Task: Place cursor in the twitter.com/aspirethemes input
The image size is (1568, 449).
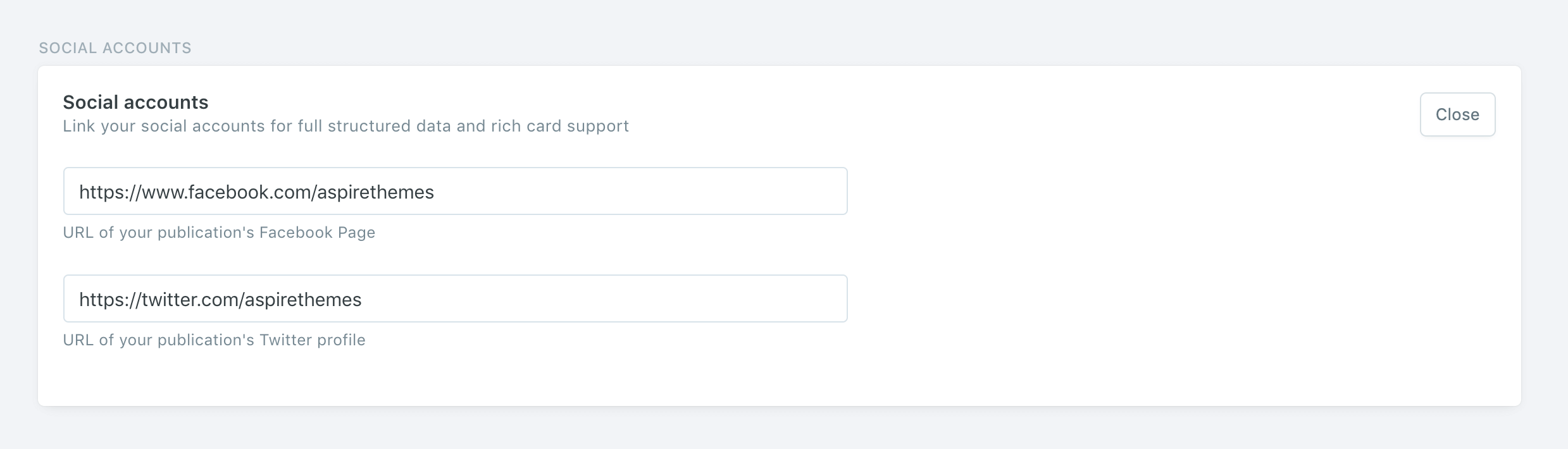Action: coord(454,298)
